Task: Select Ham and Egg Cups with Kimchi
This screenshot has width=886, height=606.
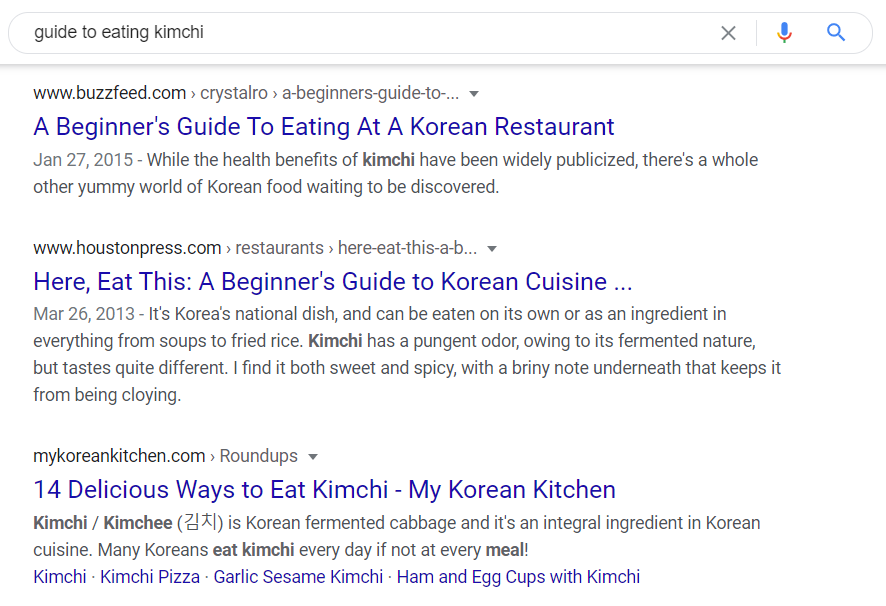Action: (521, 576)
